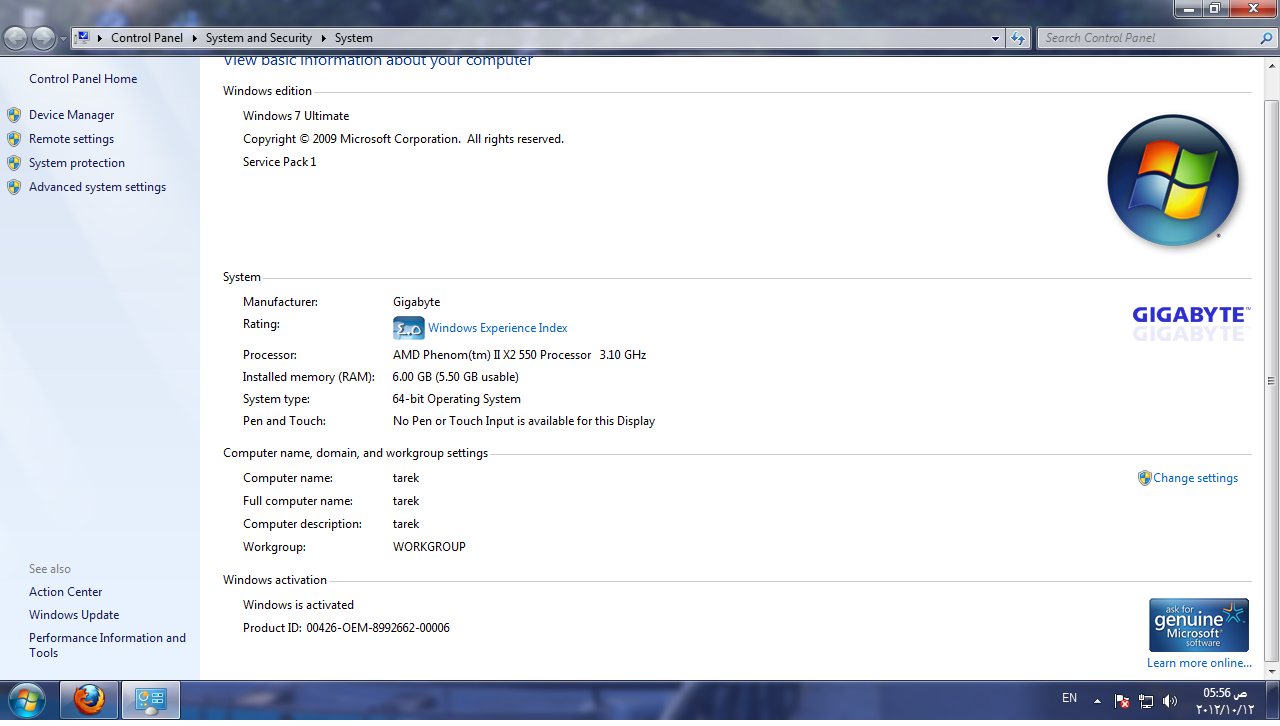The height and width of the screenshot is (726, 1280).
Task: Open the address bar history dropdown
Action: tap(995, 38)
